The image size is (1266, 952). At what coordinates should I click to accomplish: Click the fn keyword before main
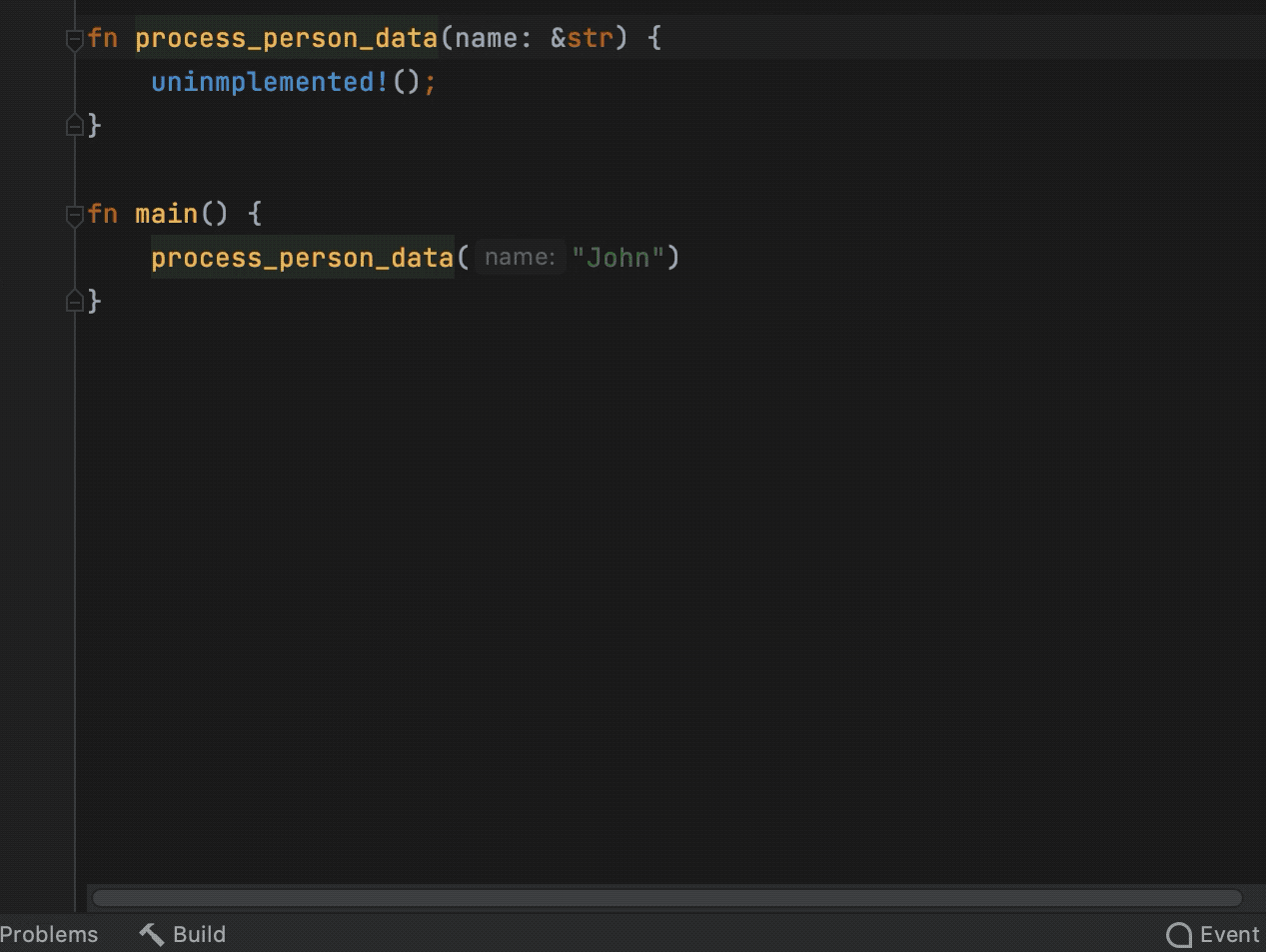(x=103, y=214)
